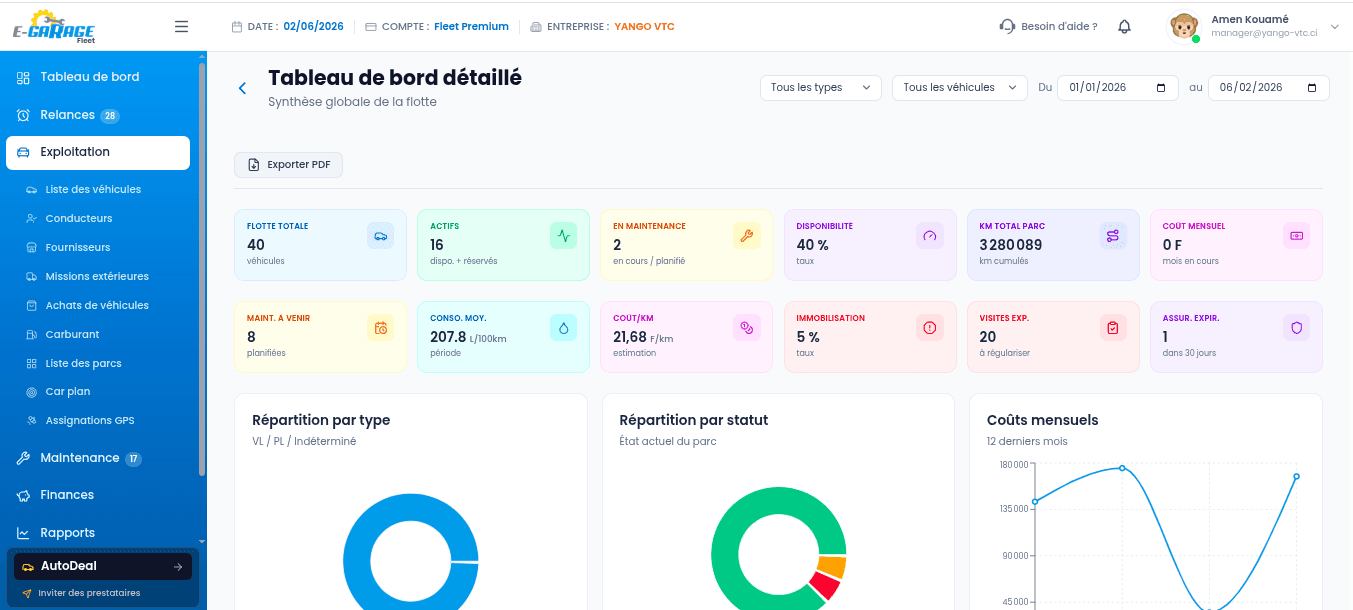Open Assignations GPS
The height and width of the screenshot is (610, 1353).
(x=90, y=421)
